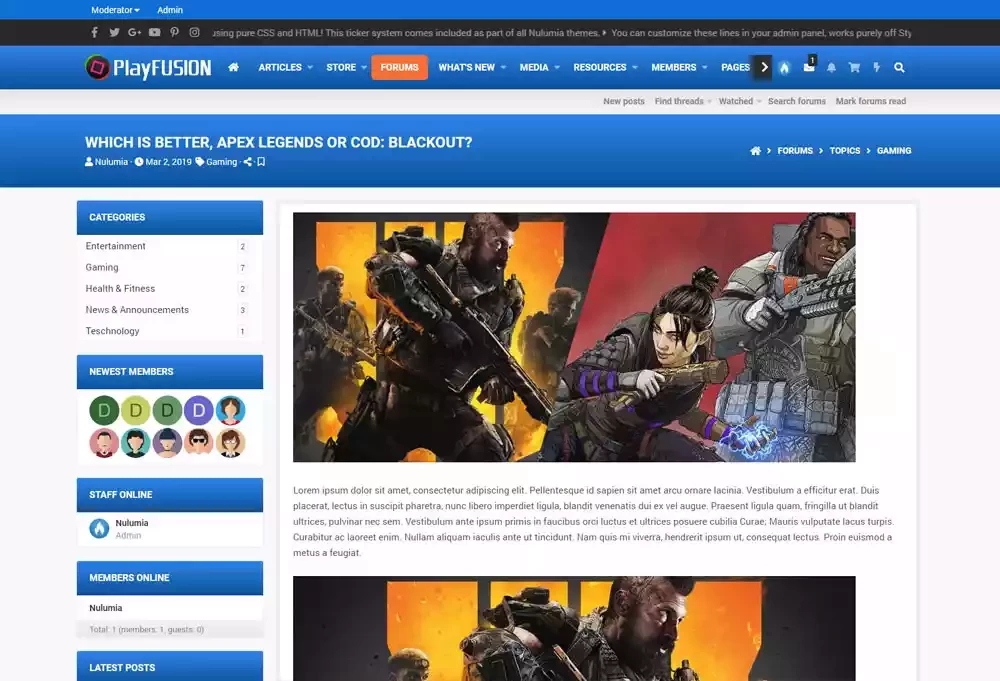
Task: Open the Forums breadcrumb
Action: (795, 150)
